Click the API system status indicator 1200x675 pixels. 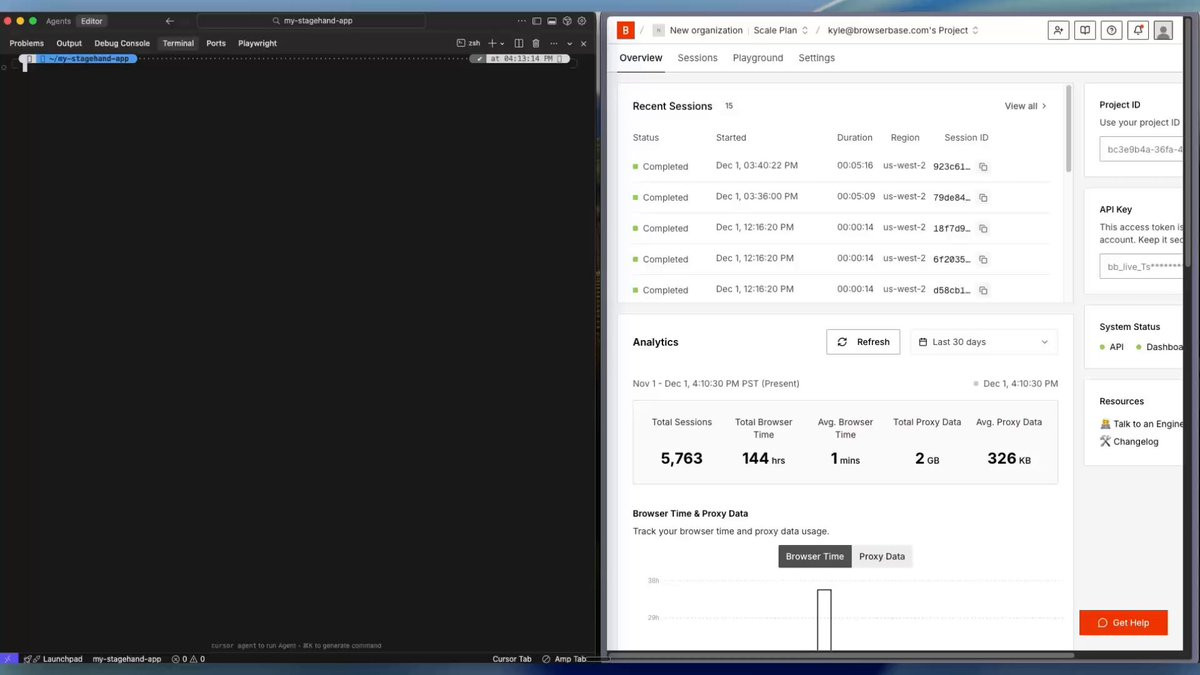[1112, 347]
